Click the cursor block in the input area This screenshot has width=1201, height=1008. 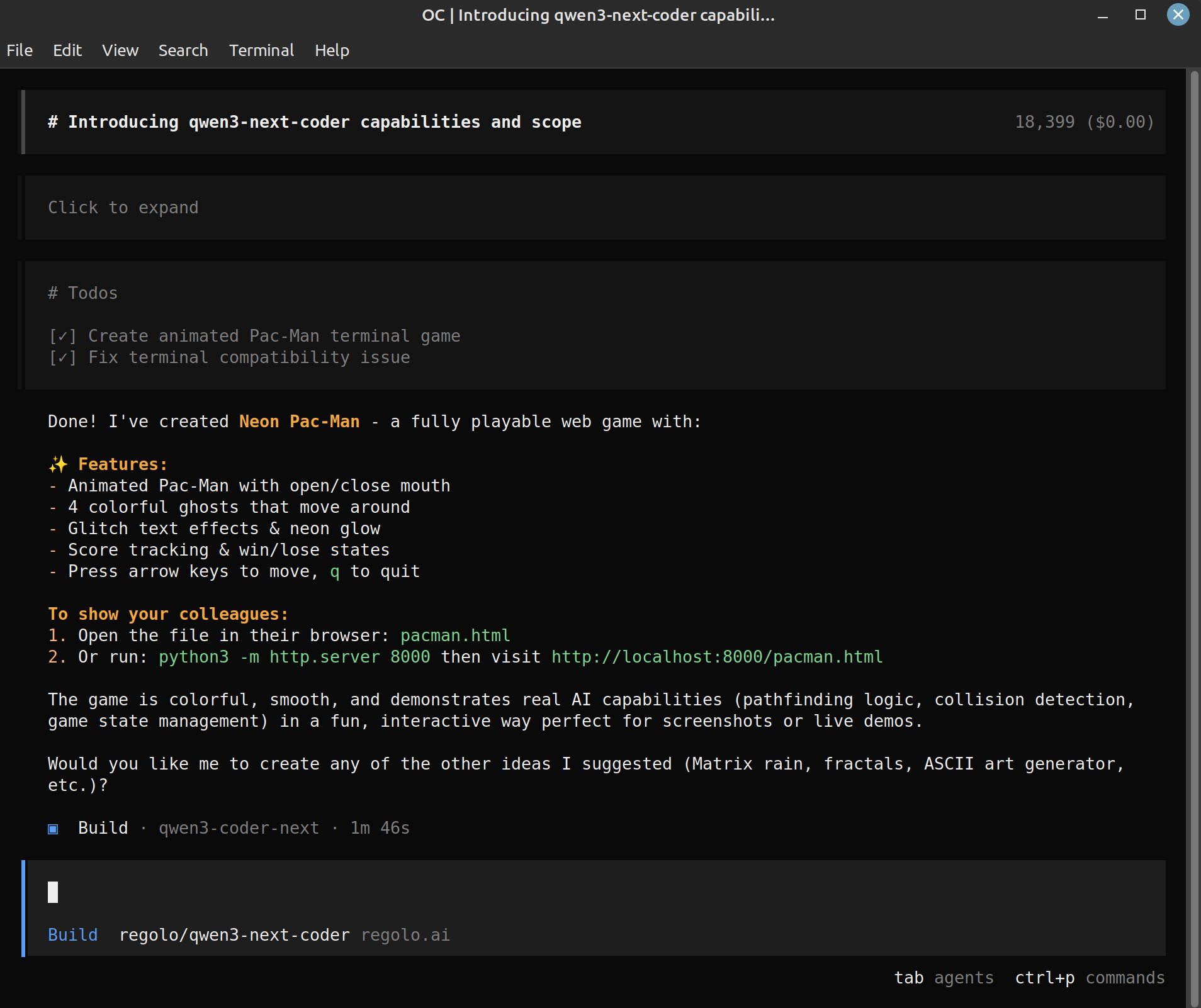53,892
